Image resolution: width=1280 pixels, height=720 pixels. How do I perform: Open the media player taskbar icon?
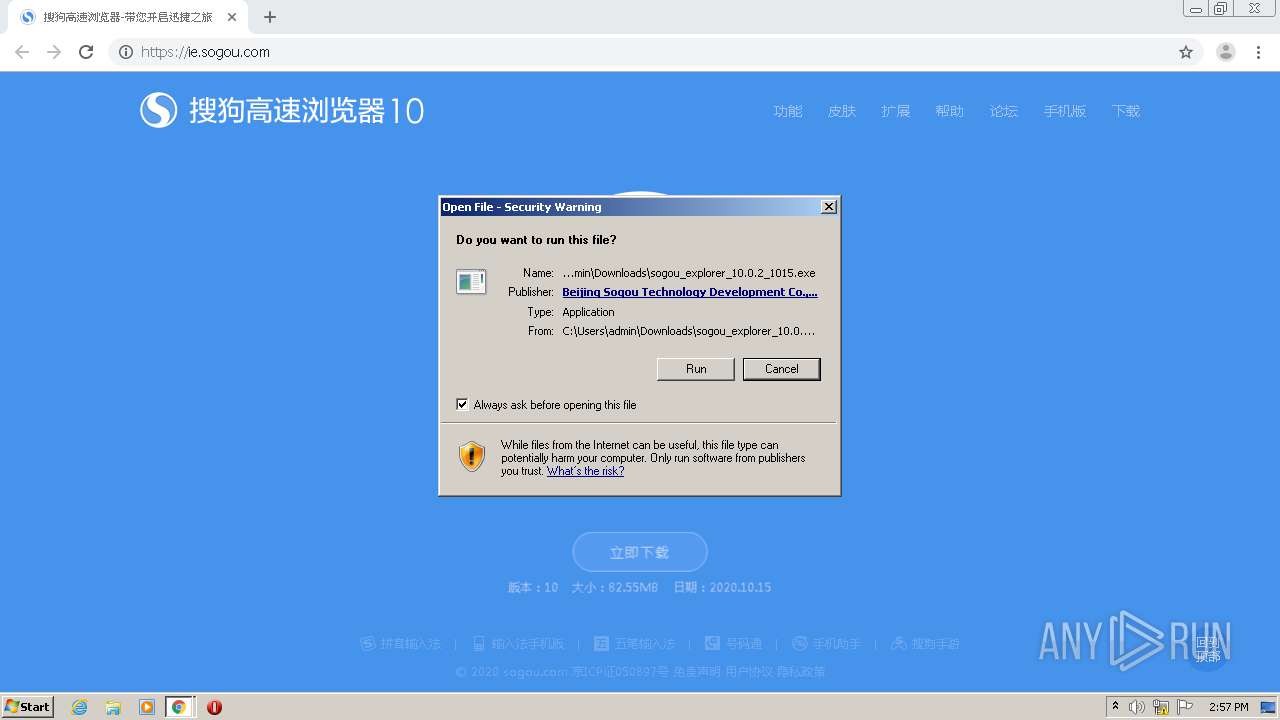click(x=147, y=707)
